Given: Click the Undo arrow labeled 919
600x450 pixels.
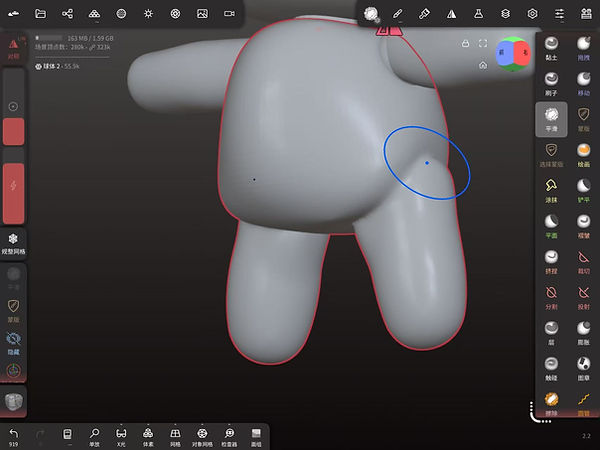Looking at the screenshot, I should [x=13, y=437].
